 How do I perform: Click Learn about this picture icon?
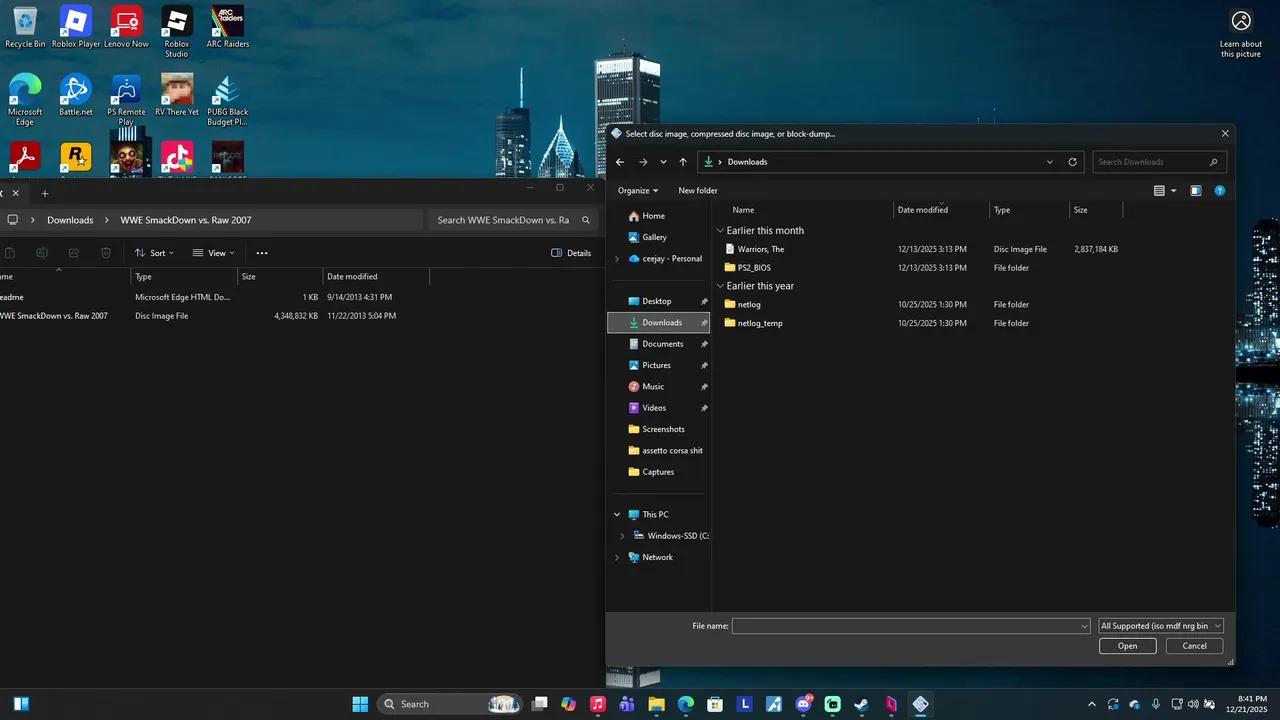[1241, 32]
